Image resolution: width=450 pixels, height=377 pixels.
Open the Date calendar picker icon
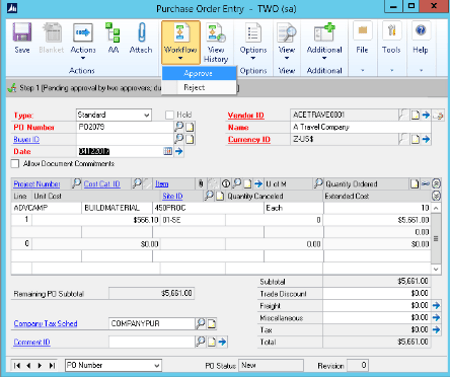click(x=168, y=151)
